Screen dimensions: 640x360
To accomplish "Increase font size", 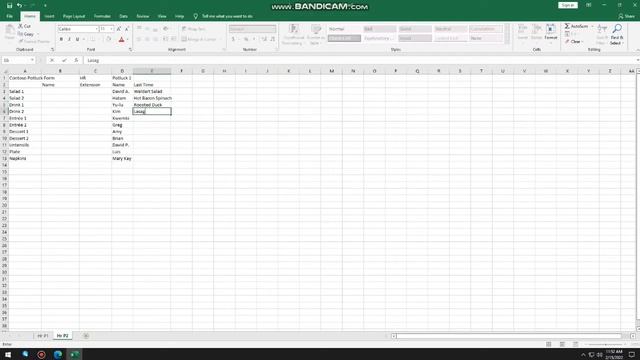I will pos(119,29).
